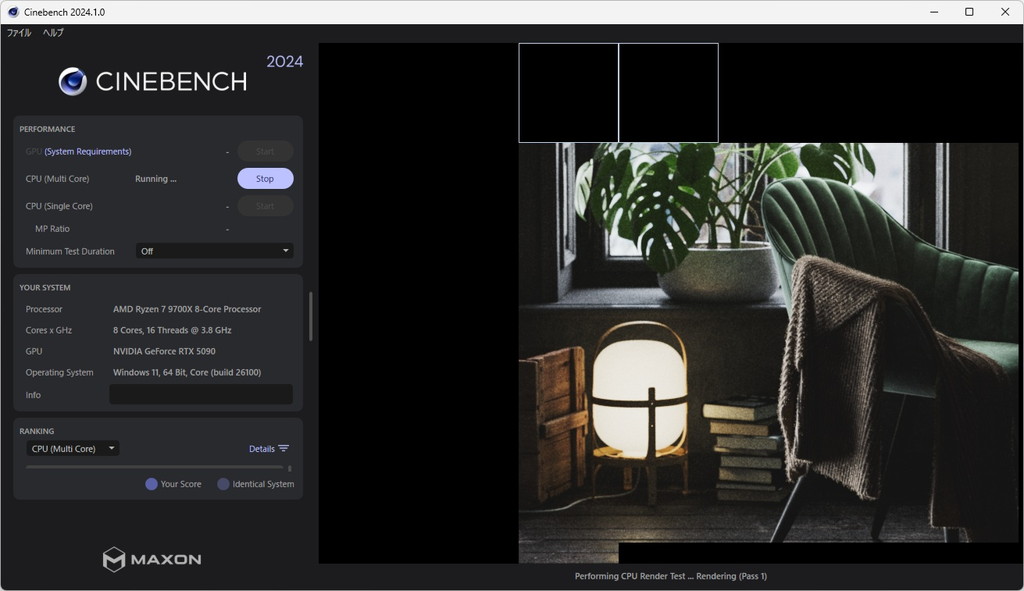Click the Info text field

point(200,394)
